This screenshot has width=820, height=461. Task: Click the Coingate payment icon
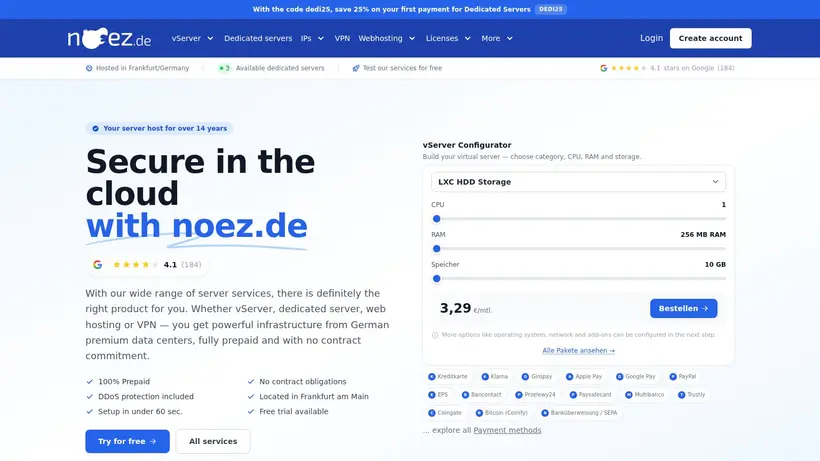[432, 413]
